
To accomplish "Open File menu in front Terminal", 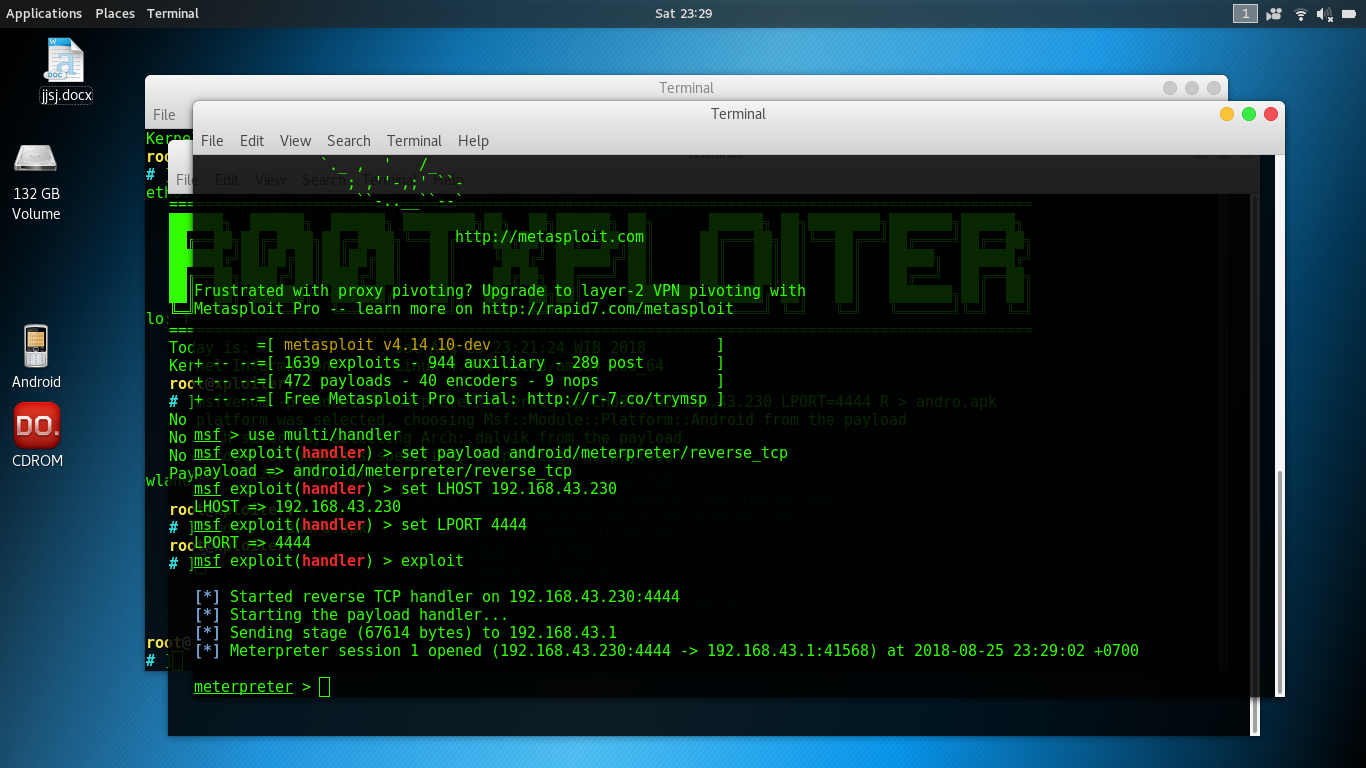I will (212, 141).
